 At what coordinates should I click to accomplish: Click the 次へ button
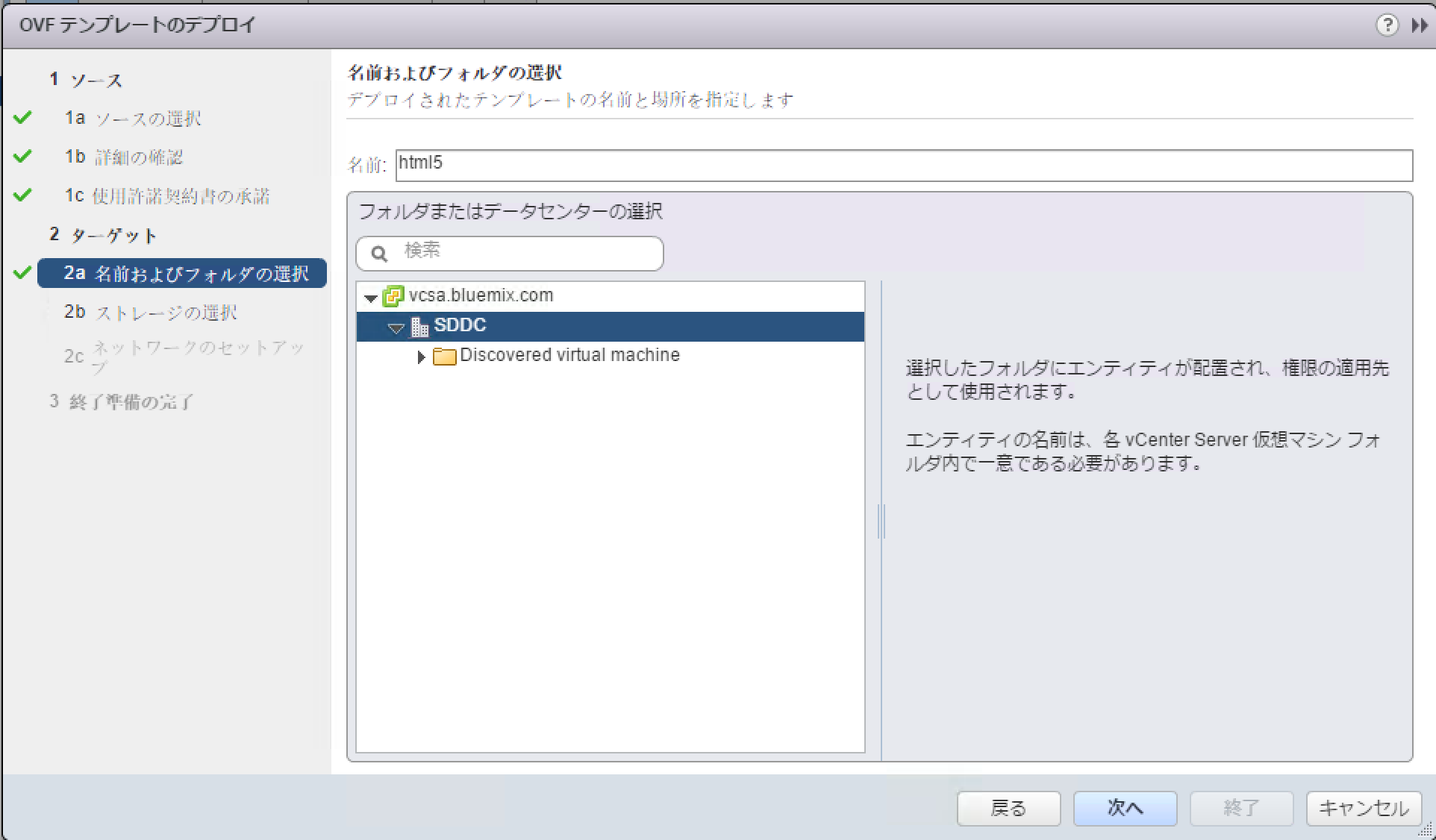tap(1124, 808)
